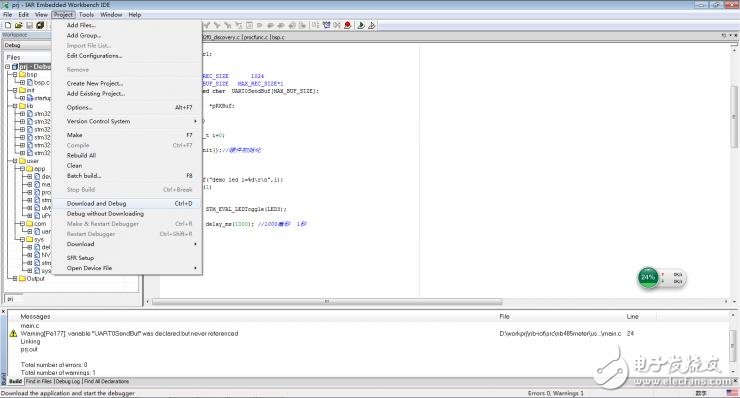Open the Edit menu
This screenshot has width=740, height=398.
click(24, 15)
